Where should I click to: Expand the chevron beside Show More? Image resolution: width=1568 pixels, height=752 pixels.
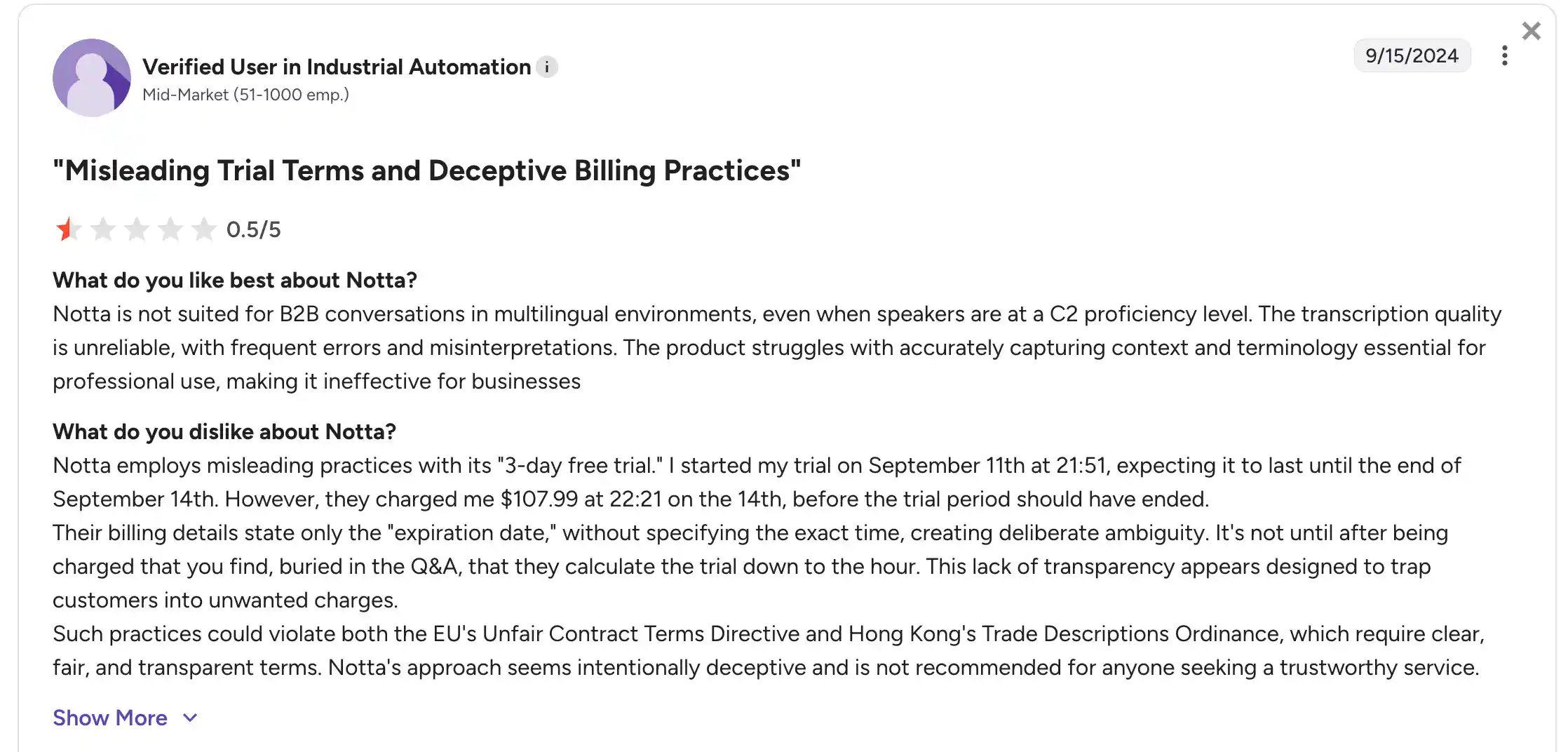point(189,718)
